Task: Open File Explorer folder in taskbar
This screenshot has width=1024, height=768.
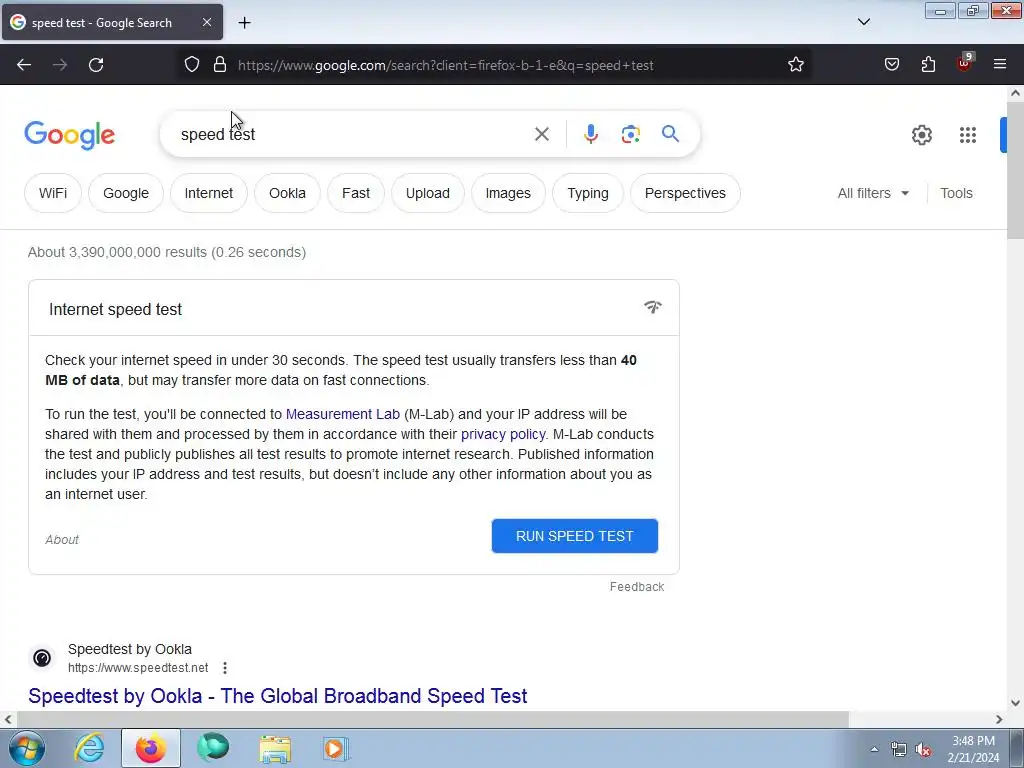Action: [x=275, y=748]
